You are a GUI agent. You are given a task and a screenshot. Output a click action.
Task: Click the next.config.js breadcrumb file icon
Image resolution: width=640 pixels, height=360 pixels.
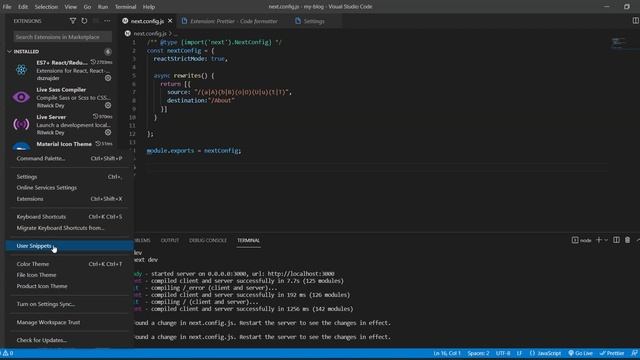coord(128,33)
